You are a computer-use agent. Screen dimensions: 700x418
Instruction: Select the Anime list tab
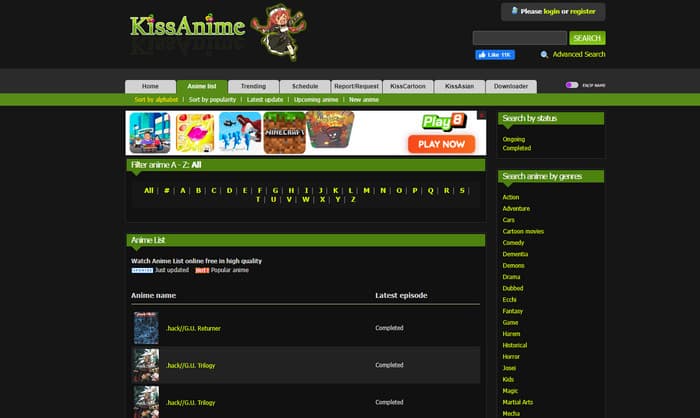202,86
